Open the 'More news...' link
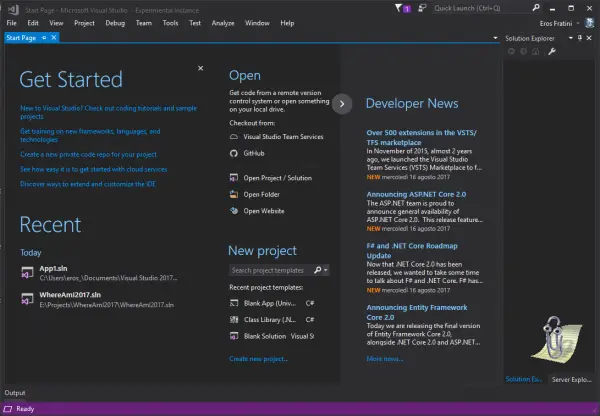Image resolution: width=600 pixels, height=416 pixels. click(385, 359)
